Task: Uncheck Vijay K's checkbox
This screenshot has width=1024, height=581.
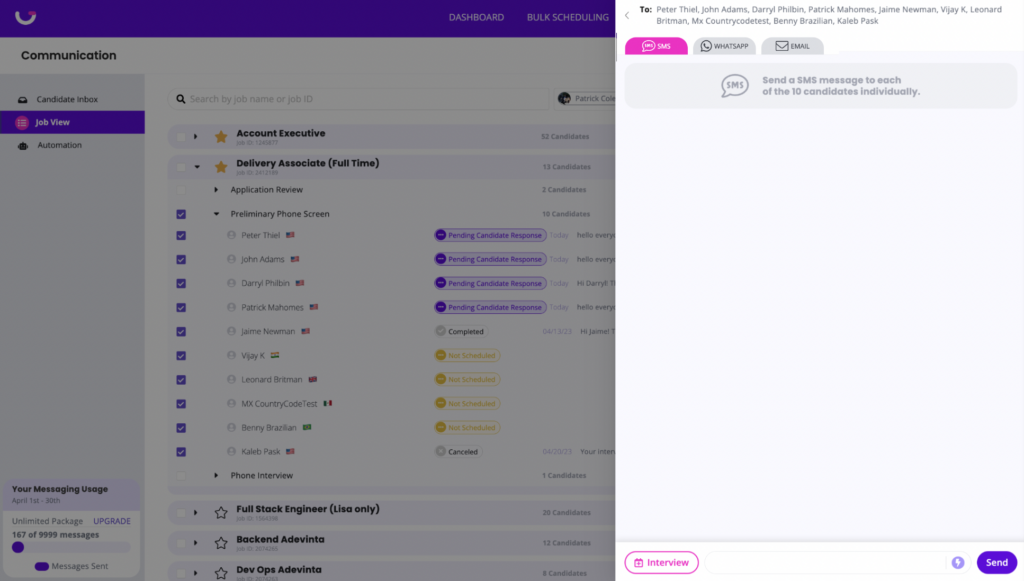Action: click(x=181, y=356)
